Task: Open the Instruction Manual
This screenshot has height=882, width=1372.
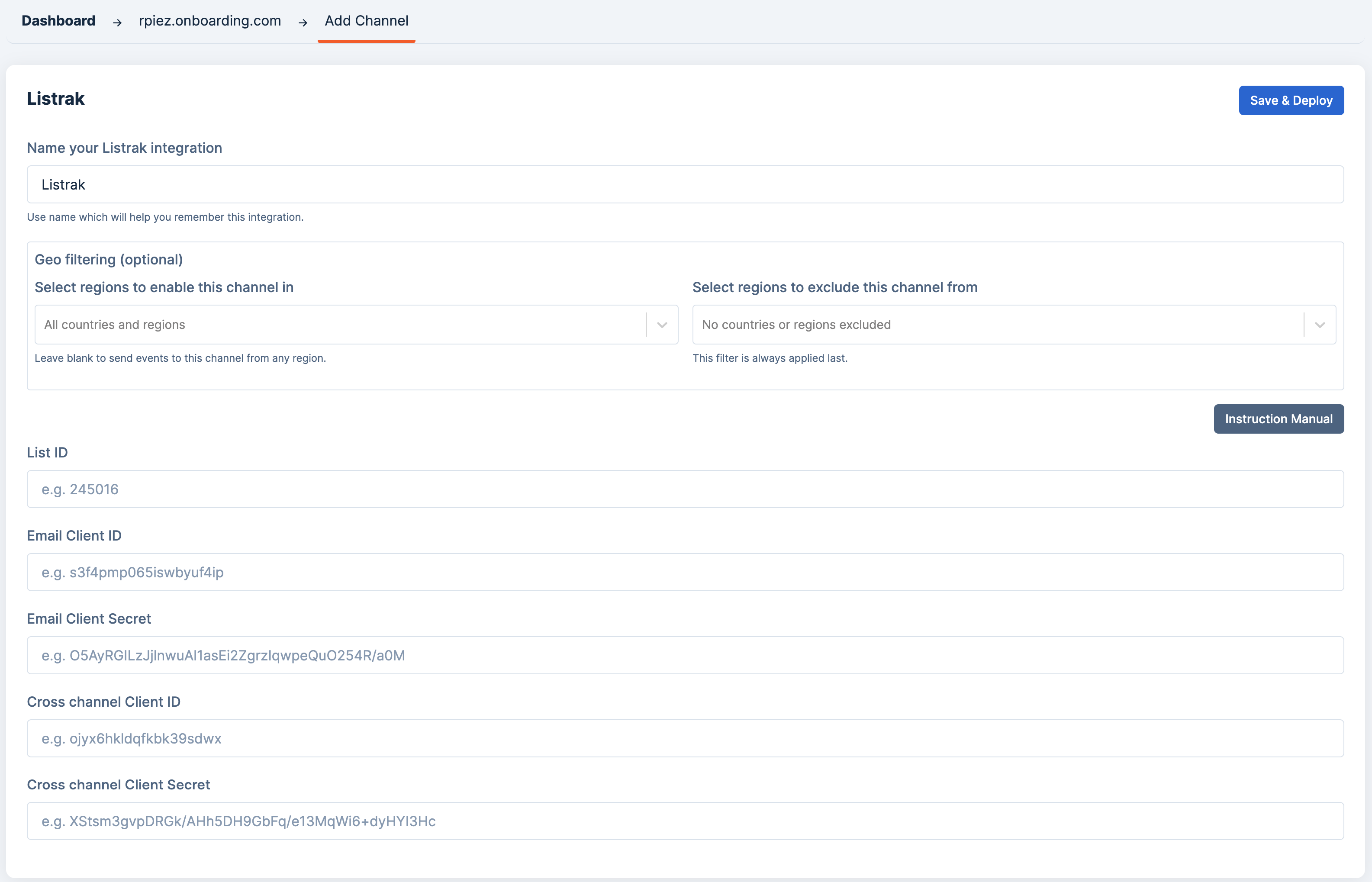Action: pyautogui.click(x=1278, y=418)
